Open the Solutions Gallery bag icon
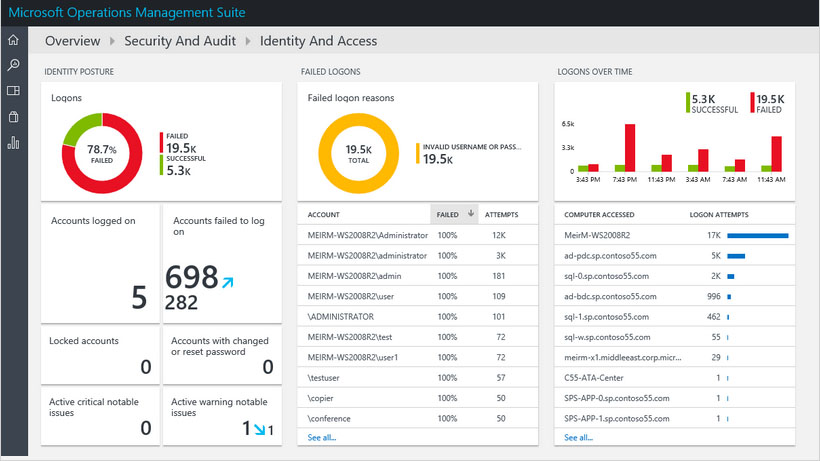This screenshot has height=461, width=820. tap(13, 117)
